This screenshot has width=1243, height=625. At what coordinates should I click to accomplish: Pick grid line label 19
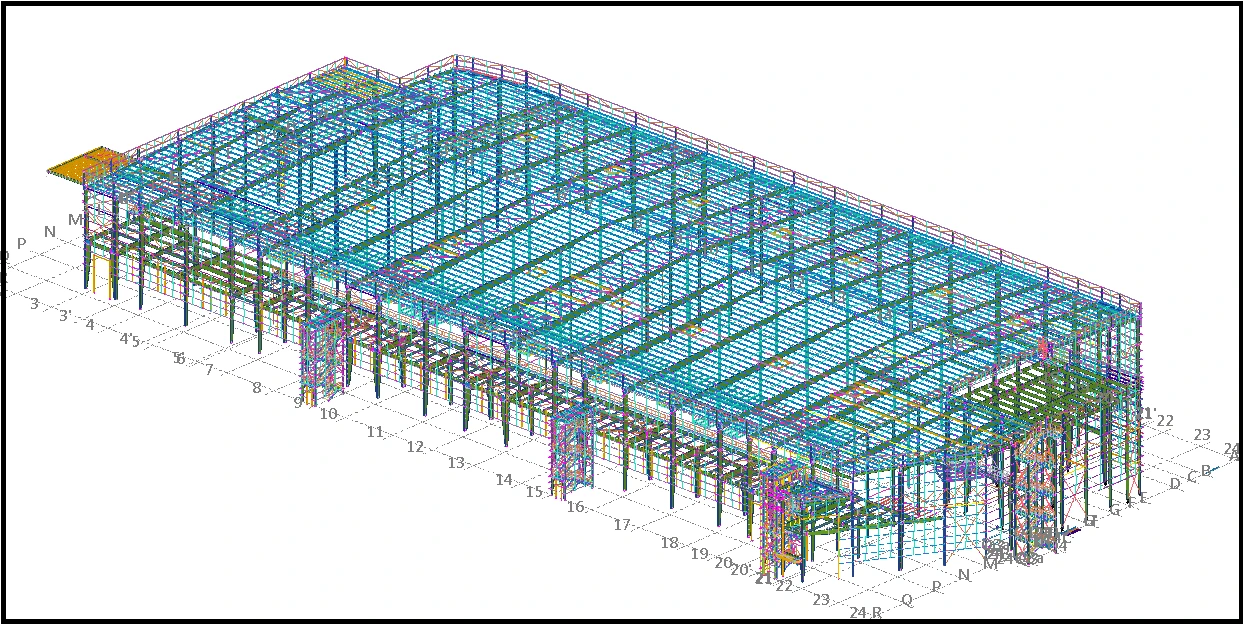(x=699, y=554)
